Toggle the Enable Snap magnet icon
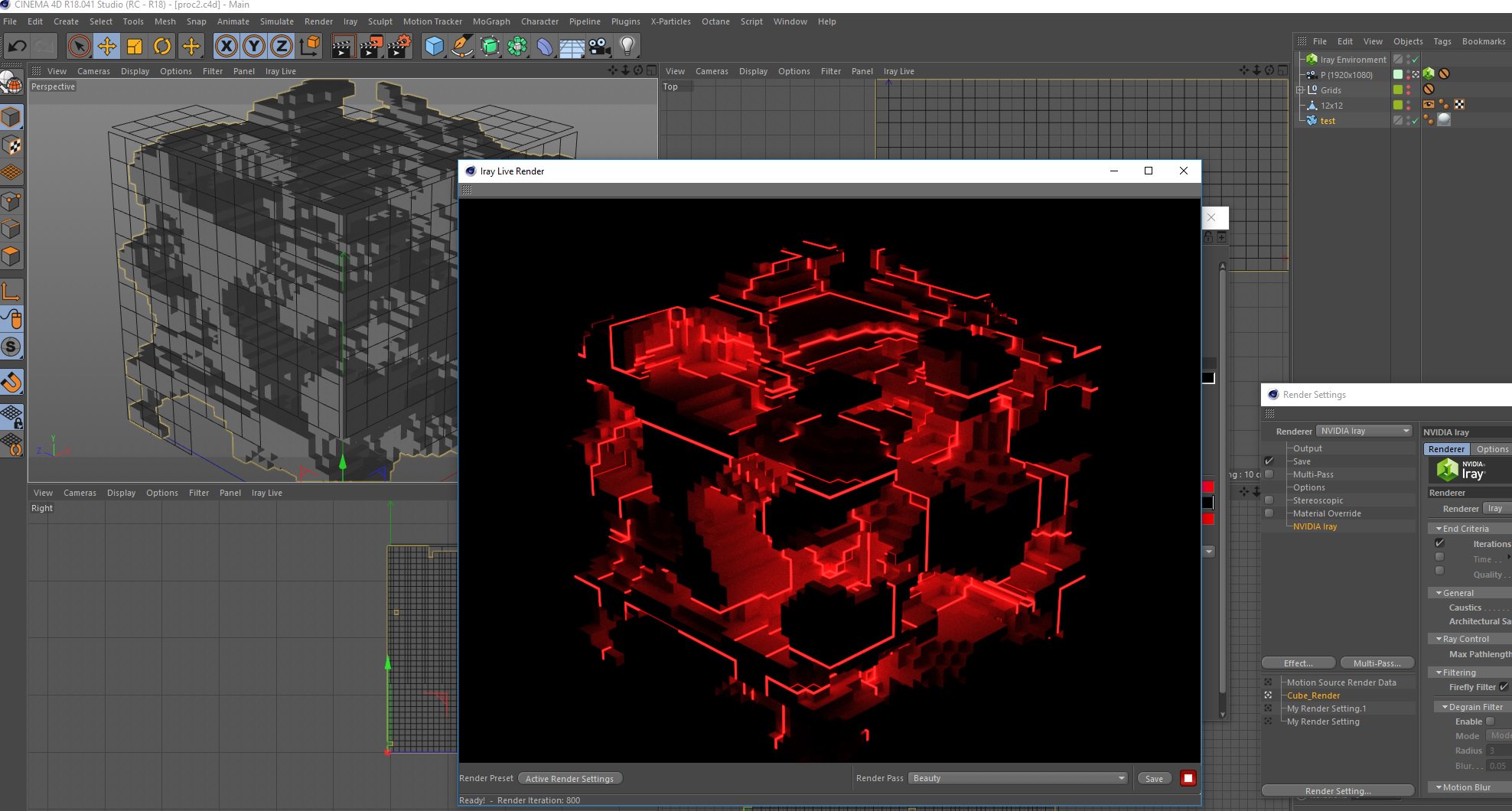The width and height of the screenshot is (1512, 811). point(11,382)
